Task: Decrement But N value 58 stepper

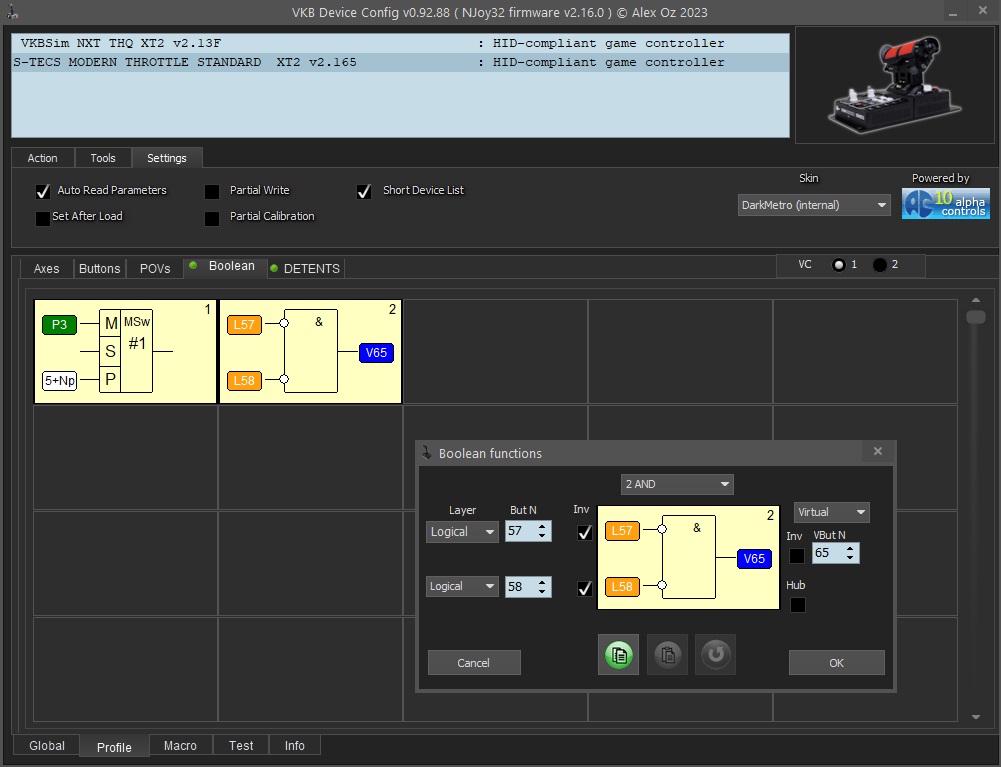Action: 542,591
